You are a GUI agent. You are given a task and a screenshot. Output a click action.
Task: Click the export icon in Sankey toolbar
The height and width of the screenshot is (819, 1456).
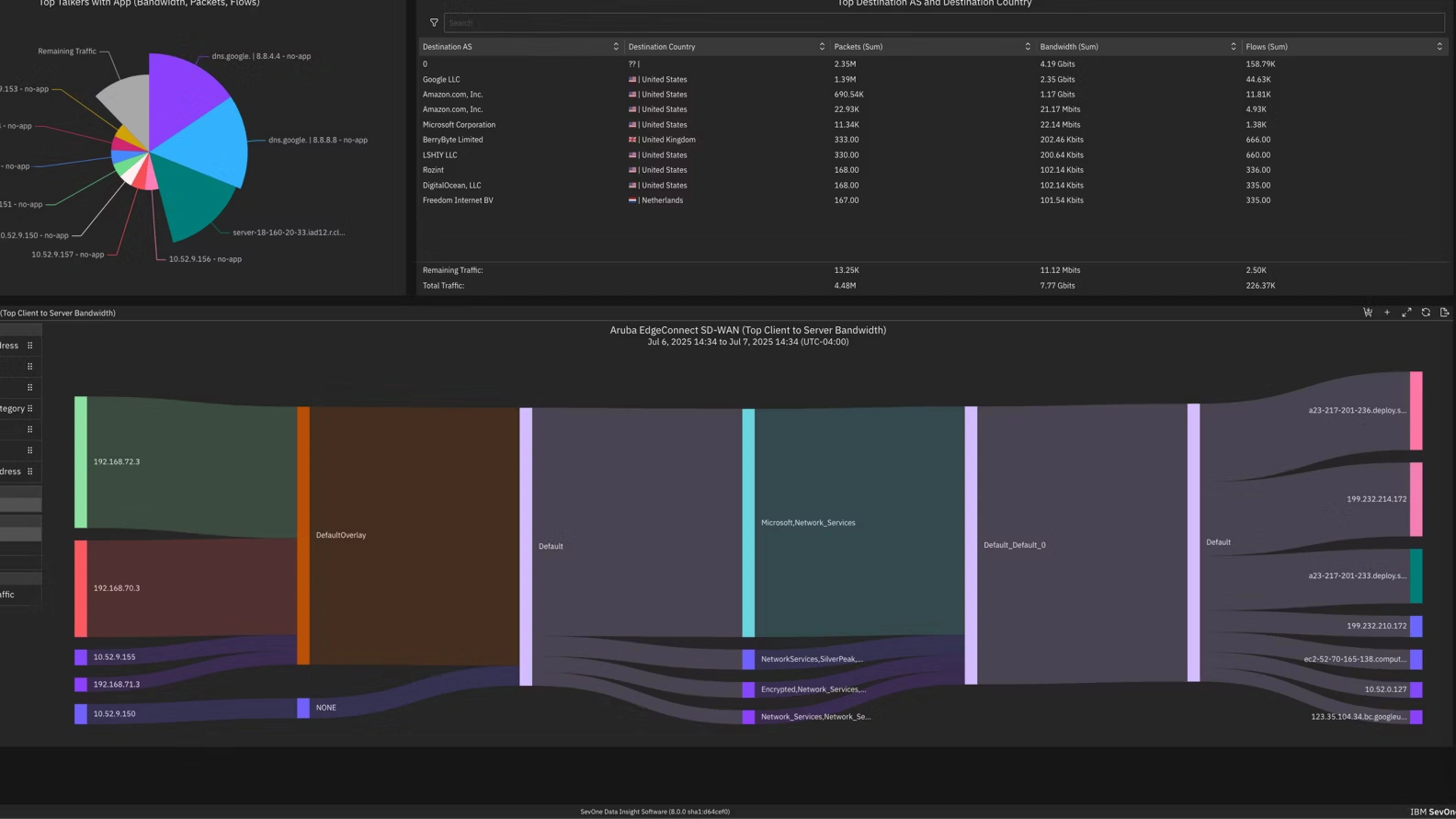[1445, 313]
